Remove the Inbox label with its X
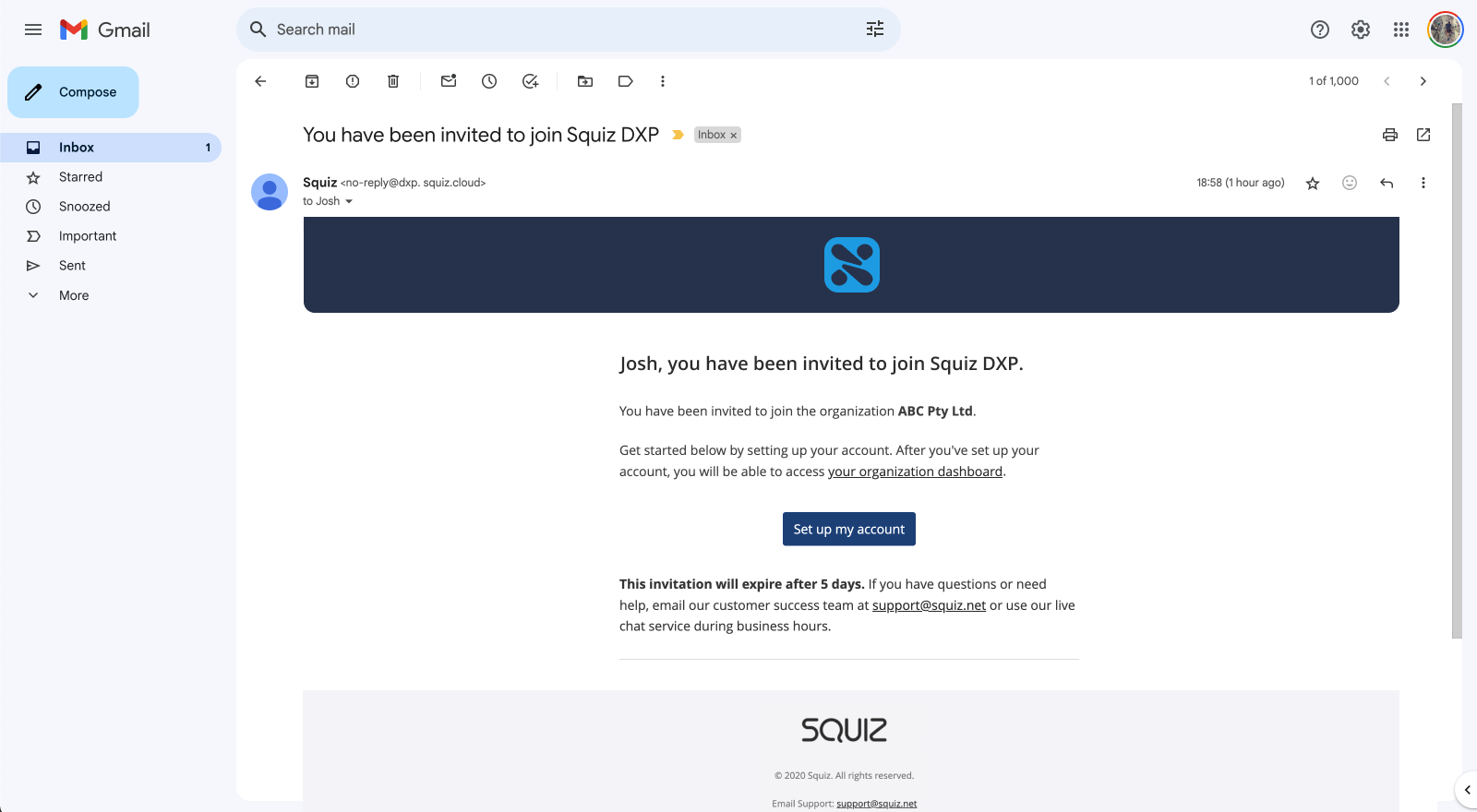 tap(734, 136)
